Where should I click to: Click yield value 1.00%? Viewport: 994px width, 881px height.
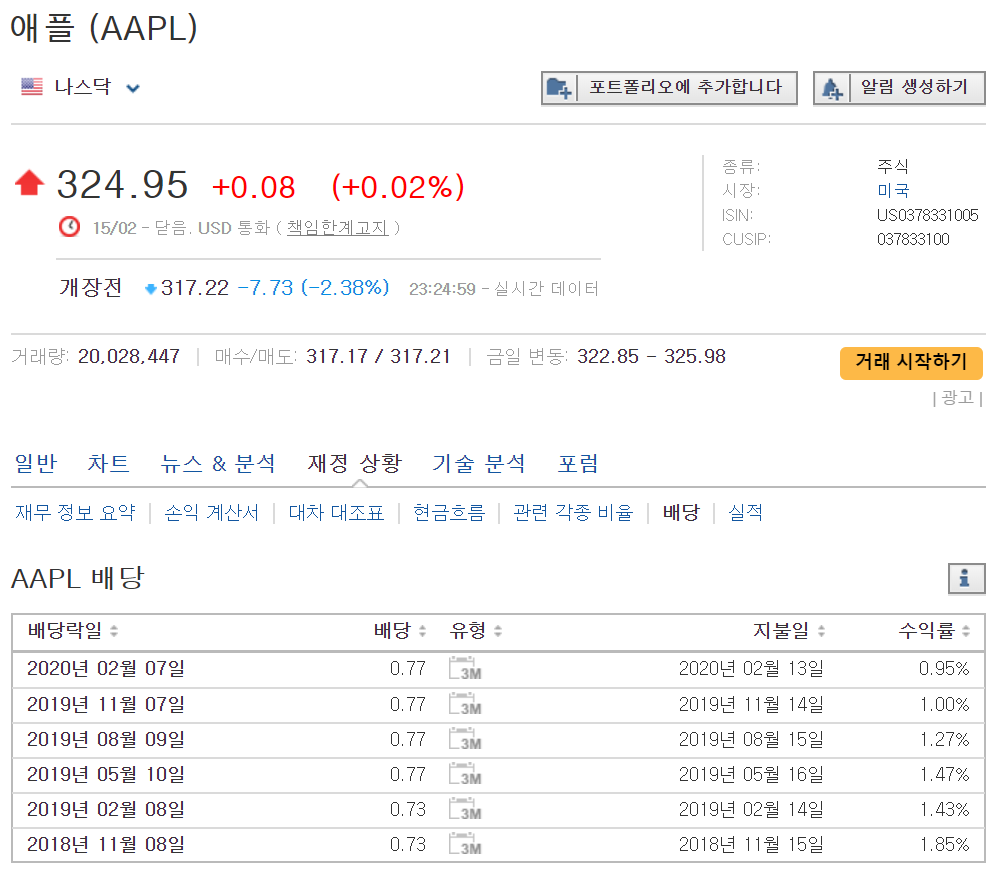(944, 704)
